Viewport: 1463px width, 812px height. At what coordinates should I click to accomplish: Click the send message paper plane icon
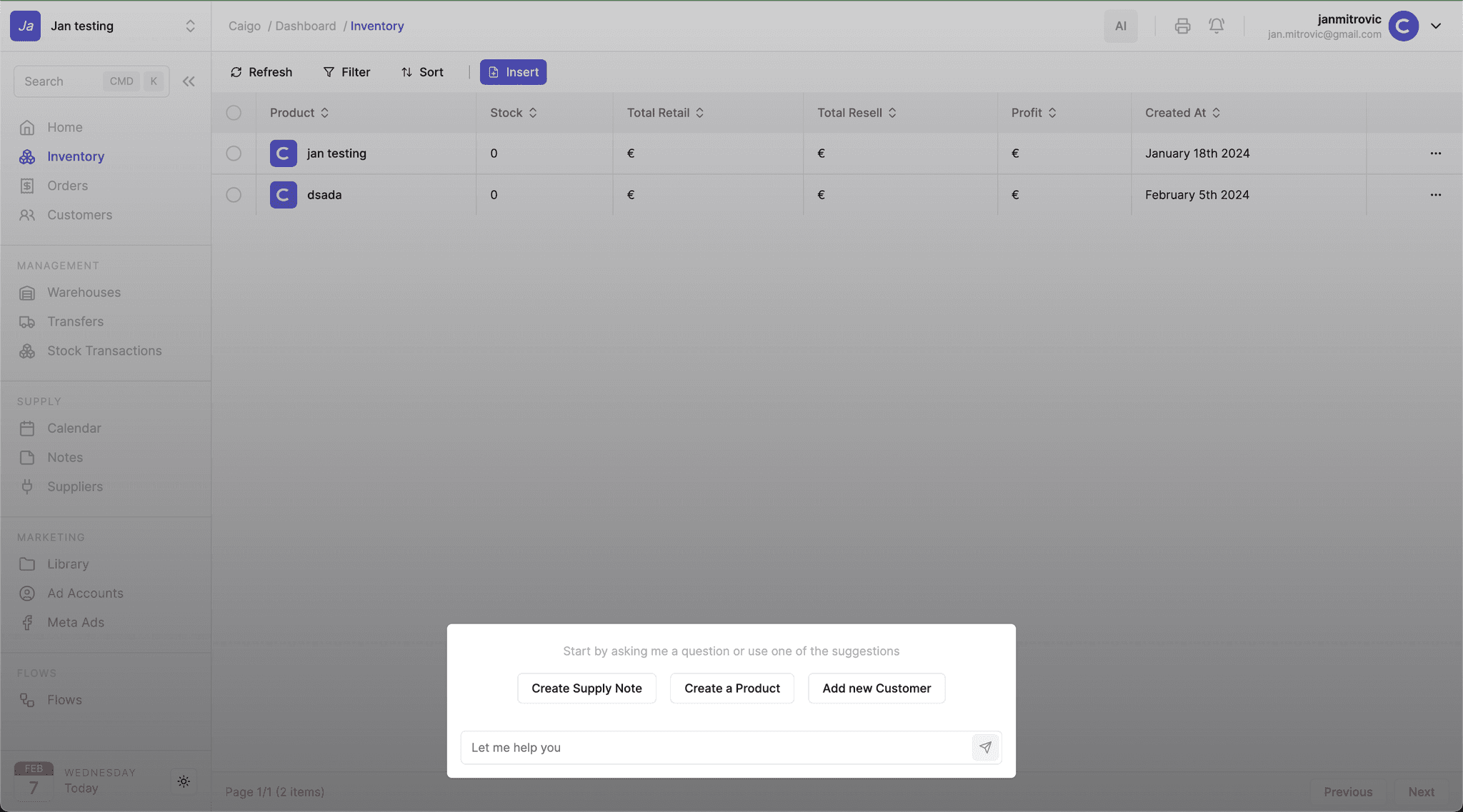tap(985, 747)
